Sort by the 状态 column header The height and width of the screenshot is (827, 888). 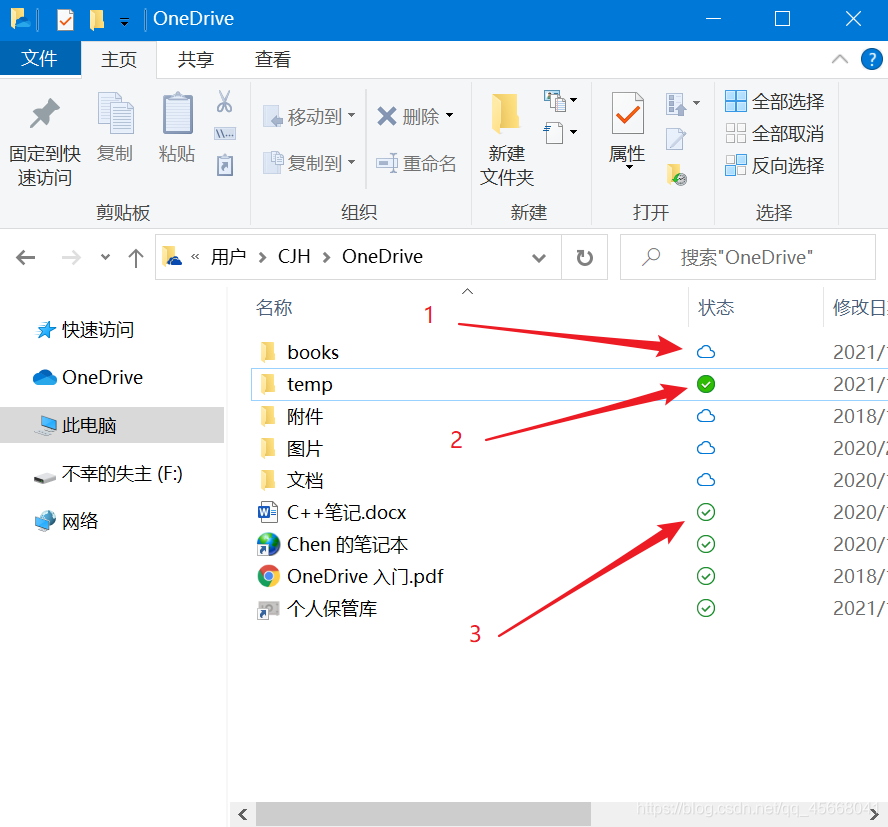tap(716, 308)
